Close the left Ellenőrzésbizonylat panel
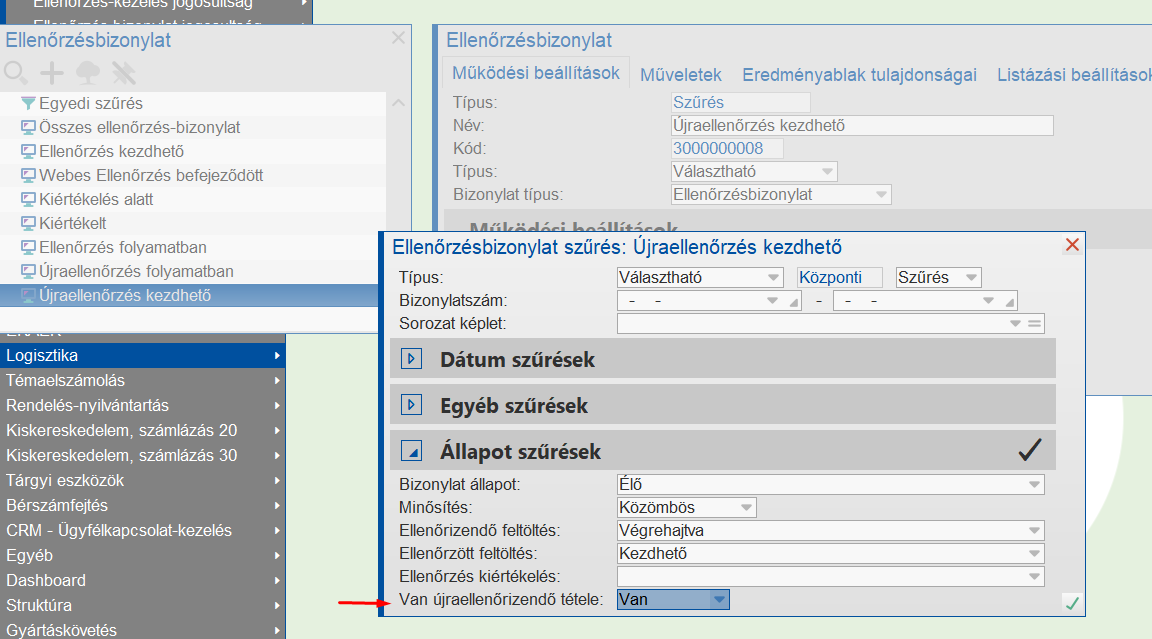The width and height of the screenshot is (1152, 639). [x=398, y=37]
